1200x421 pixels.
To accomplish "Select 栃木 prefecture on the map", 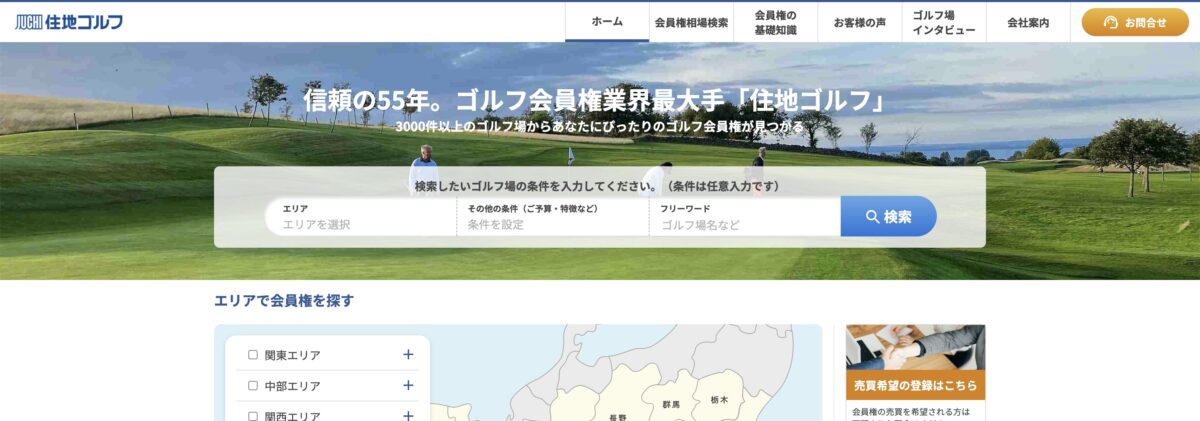I will [718, 399].
